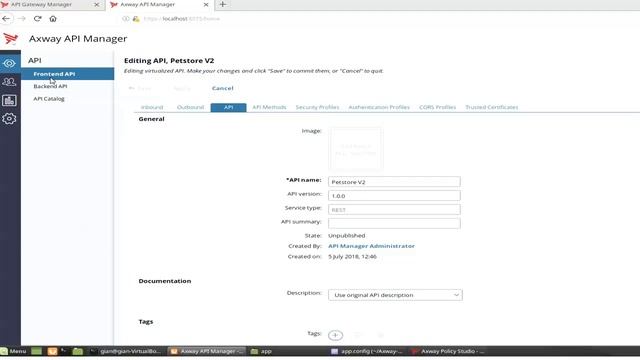Open the Clients users icon in sidebar
Image resolution: width=640 pixels, height=360 pixels.
tap(9, 82)
